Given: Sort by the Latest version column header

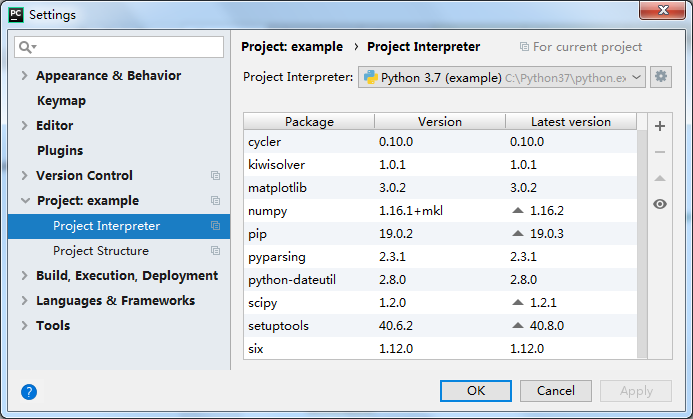Looking at the screenshot, I should (571, 122).
